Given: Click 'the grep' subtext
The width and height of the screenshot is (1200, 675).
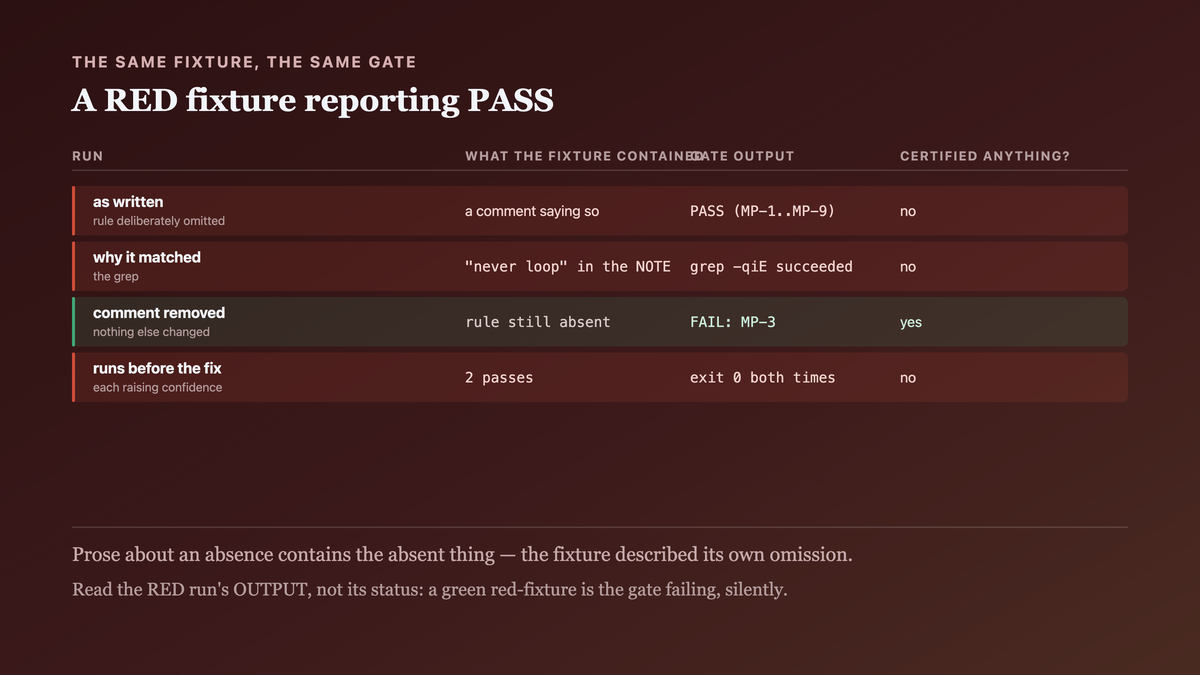Looking at the screenshot, I should (116, 276).
